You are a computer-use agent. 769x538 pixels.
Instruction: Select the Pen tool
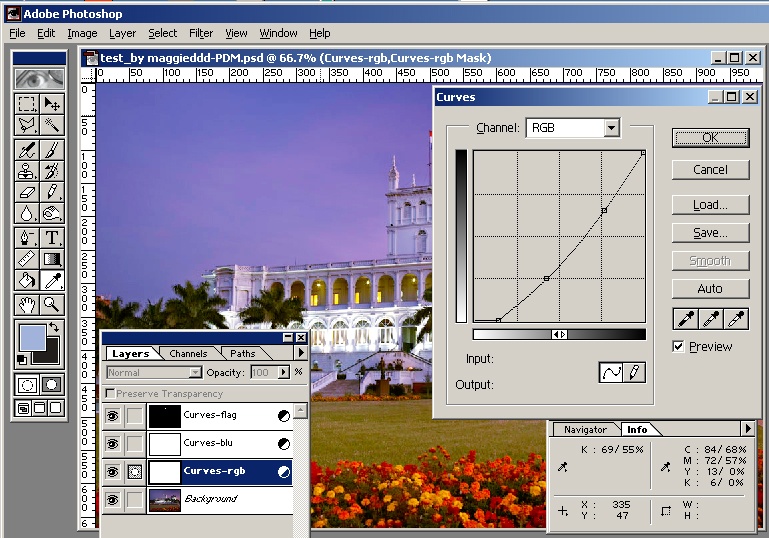click(x=27, y=238)
